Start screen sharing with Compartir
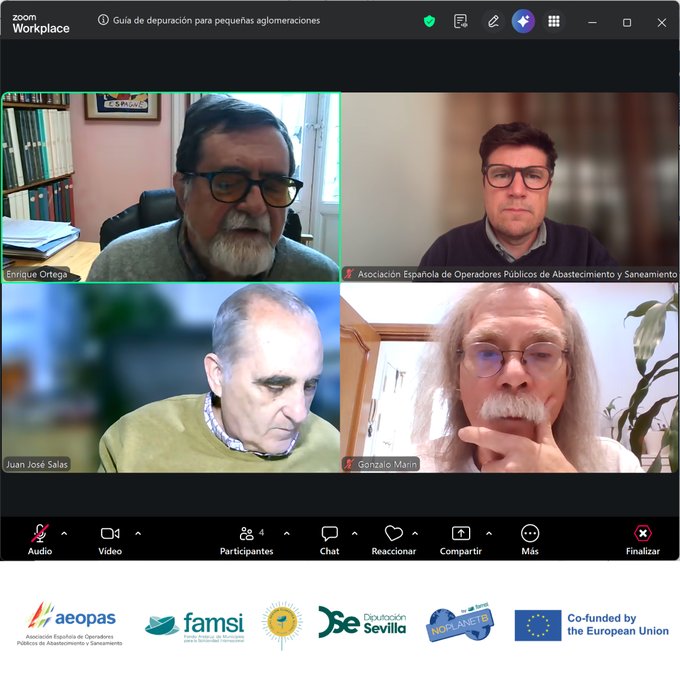The height and width of the screenshot is (680, 680). [460, 535]
